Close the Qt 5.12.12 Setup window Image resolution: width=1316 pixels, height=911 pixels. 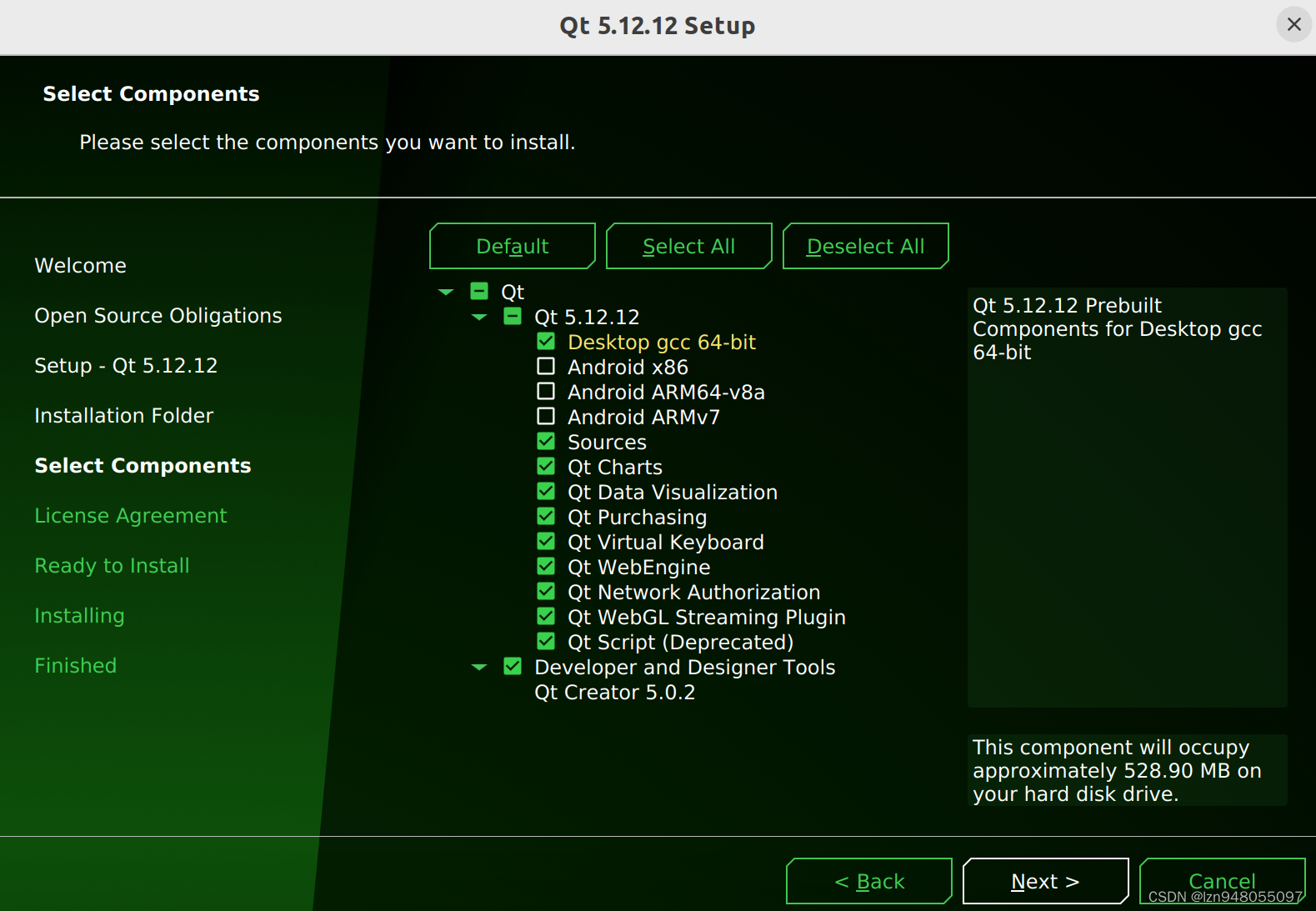coord(1293,24)
